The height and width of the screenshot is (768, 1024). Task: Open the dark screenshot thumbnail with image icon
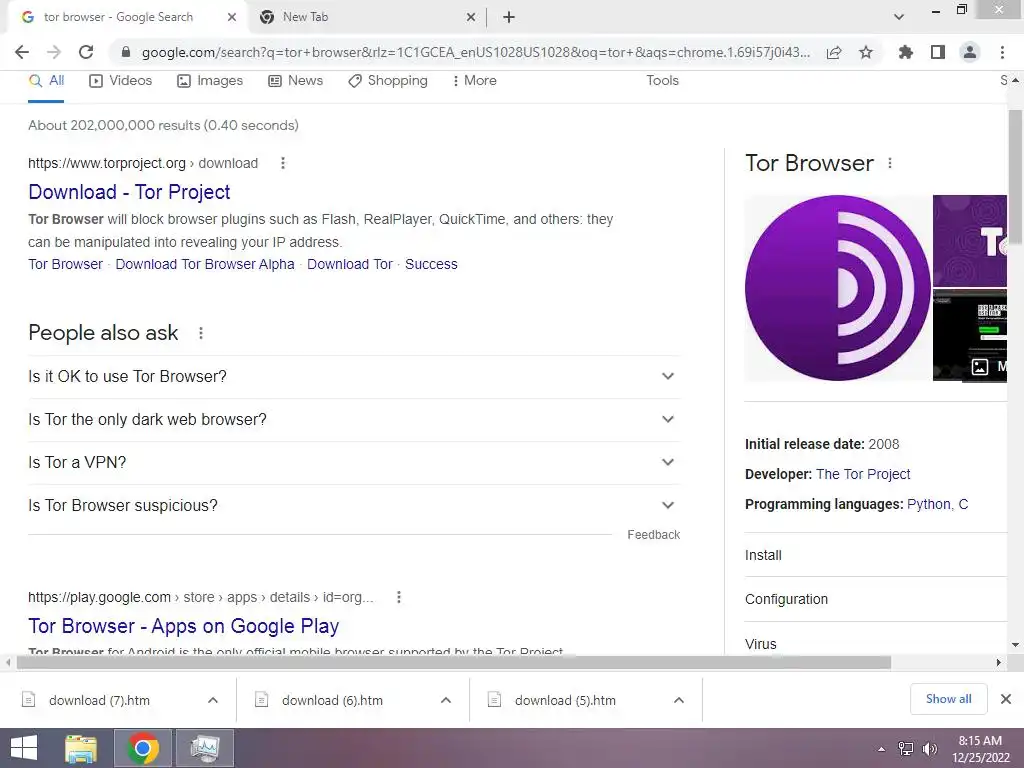(970, 336)
